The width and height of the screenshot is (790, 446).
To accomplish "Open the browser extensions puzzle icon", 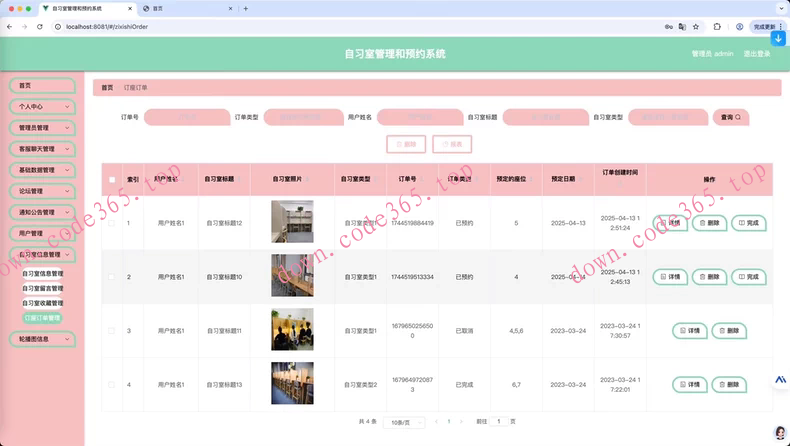I will pos(717,27).
